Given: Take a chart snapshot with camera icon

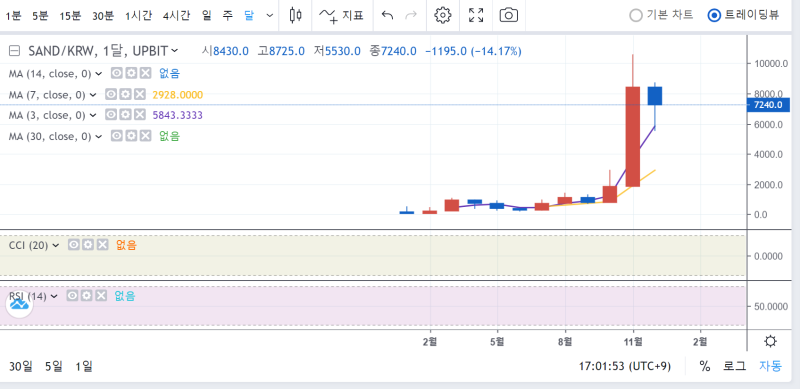Looking at the screenshot, I should pyautogui.click(x=509, y=15).
